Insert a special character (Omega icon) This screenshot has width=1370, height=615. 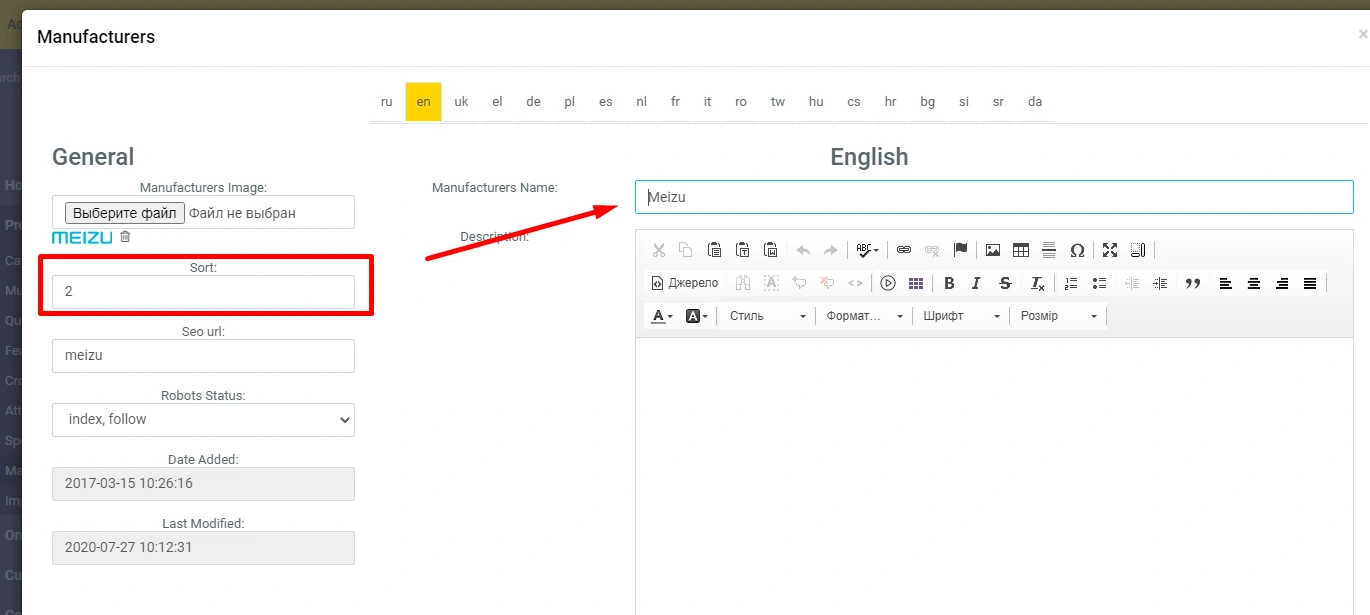click(1077, 250)
